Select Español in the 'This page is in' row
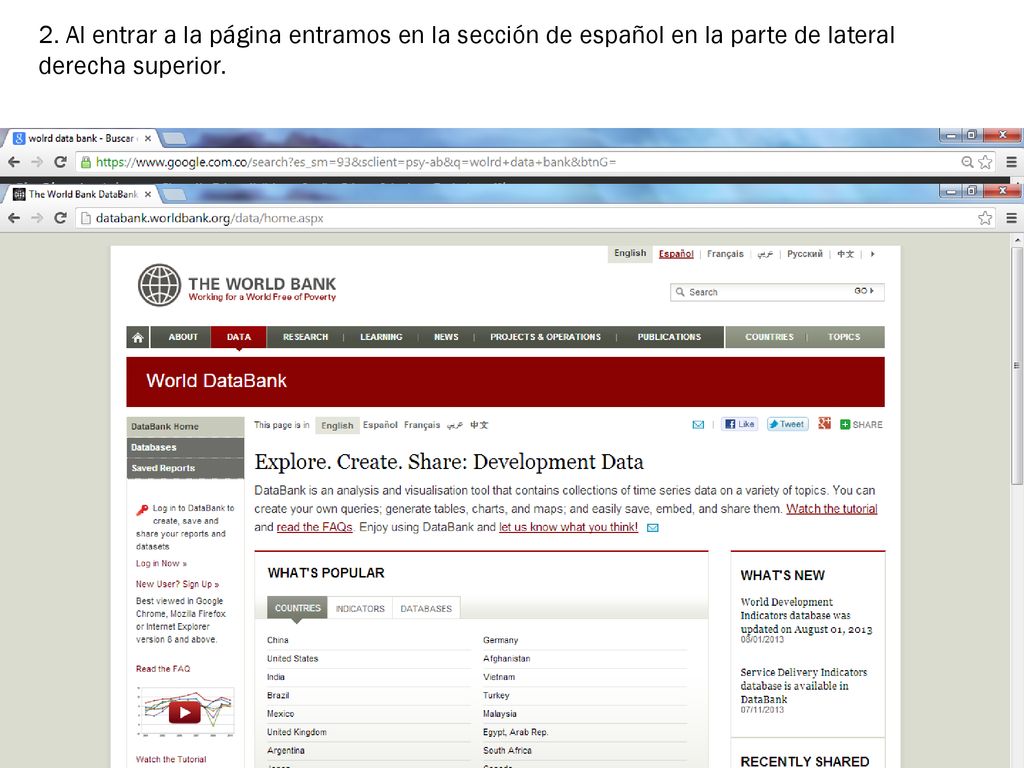The width and height of the screenshot is (1024, 768). pyautogui.click(x=380, y=424)
